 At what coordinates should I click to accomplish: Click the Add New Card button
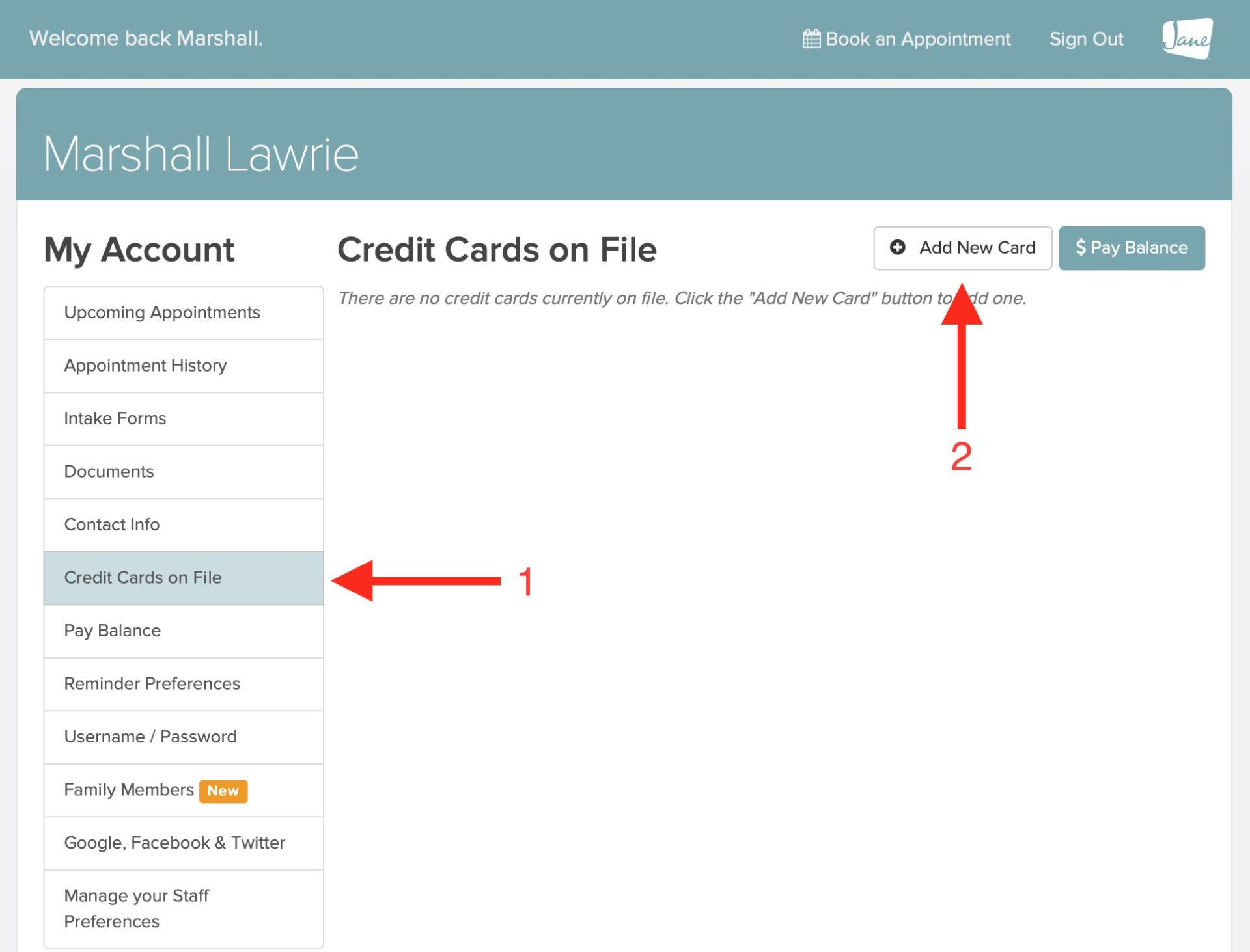(x=963, y=248)
